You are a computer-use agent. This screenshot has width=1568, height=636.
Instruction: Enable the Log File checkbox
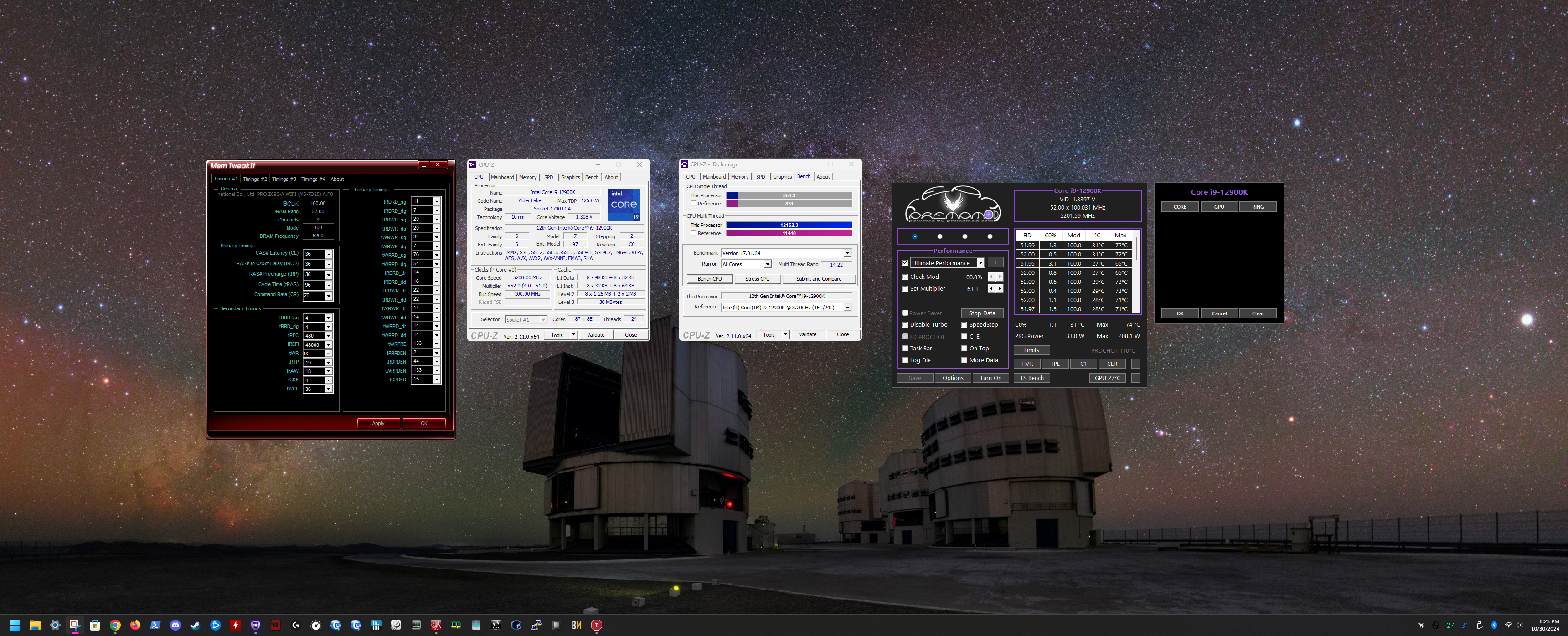[905, 360]
